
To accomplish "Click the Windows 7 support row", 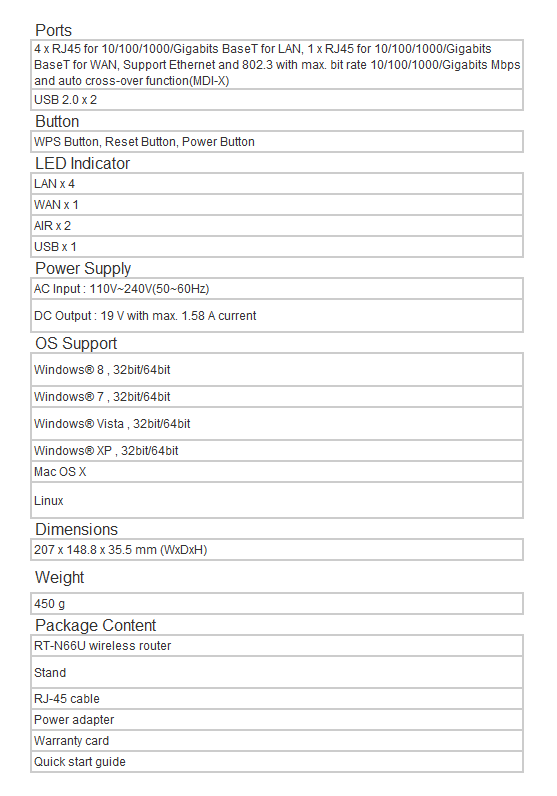I will tap(277, 396).
